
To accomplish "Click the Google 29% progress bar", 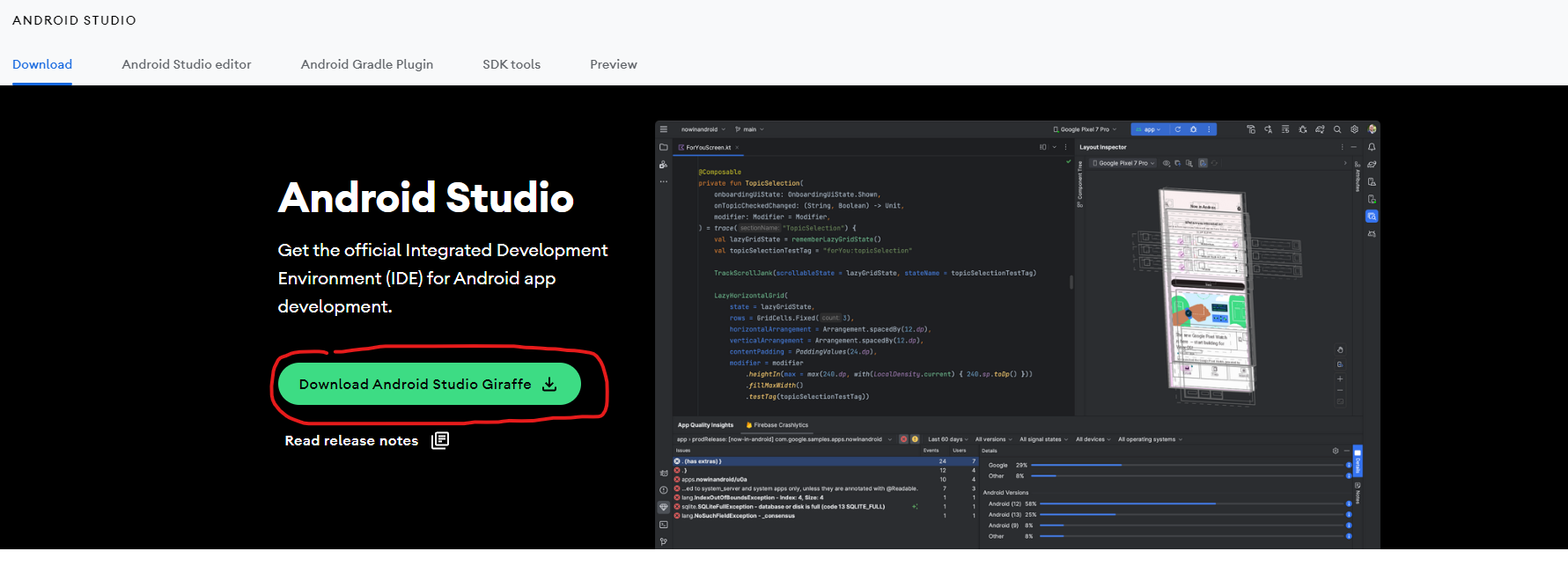I will (x=1189, y=465).
